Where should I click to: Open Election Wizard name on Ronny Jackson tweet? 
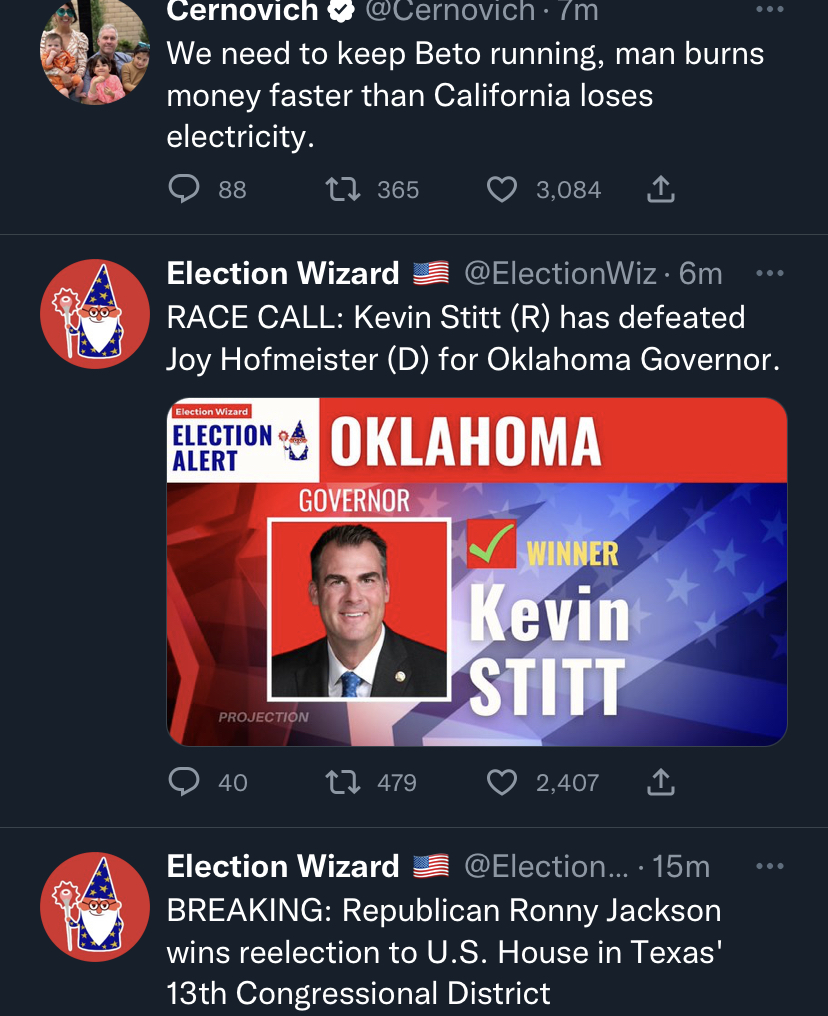click(282, 866)
